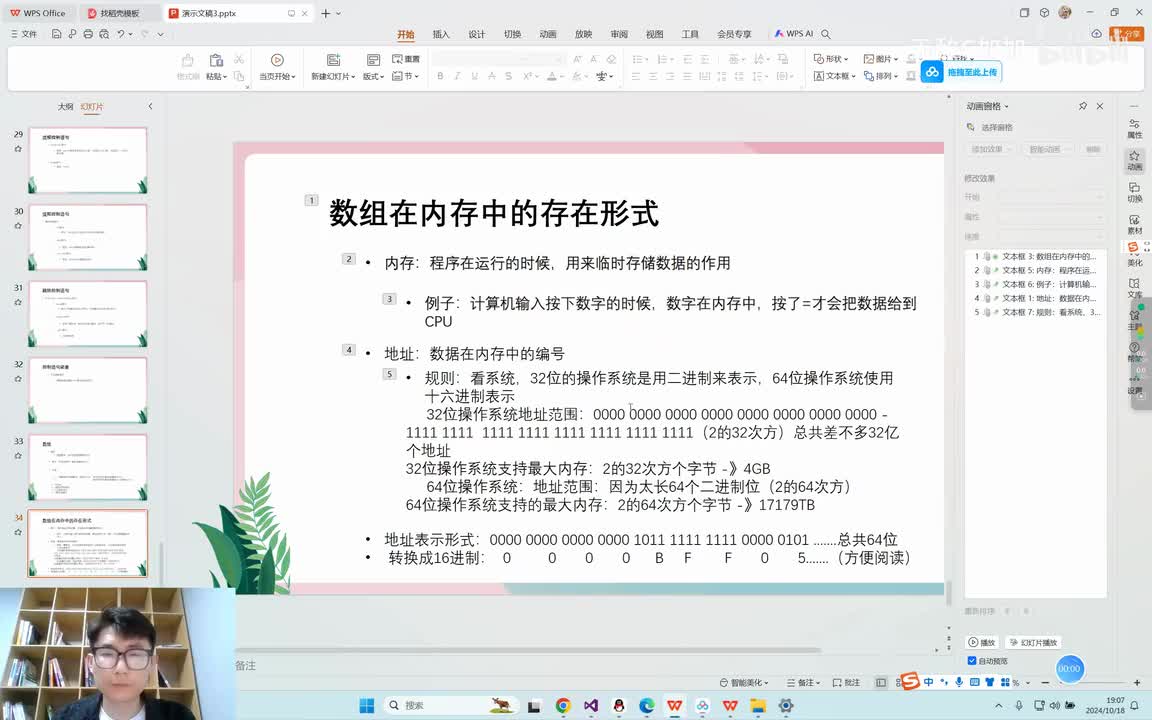Click the 当页开始 play icon
Image resolution: width=1152 pixels, height=720 pixels.
[277, 60]
